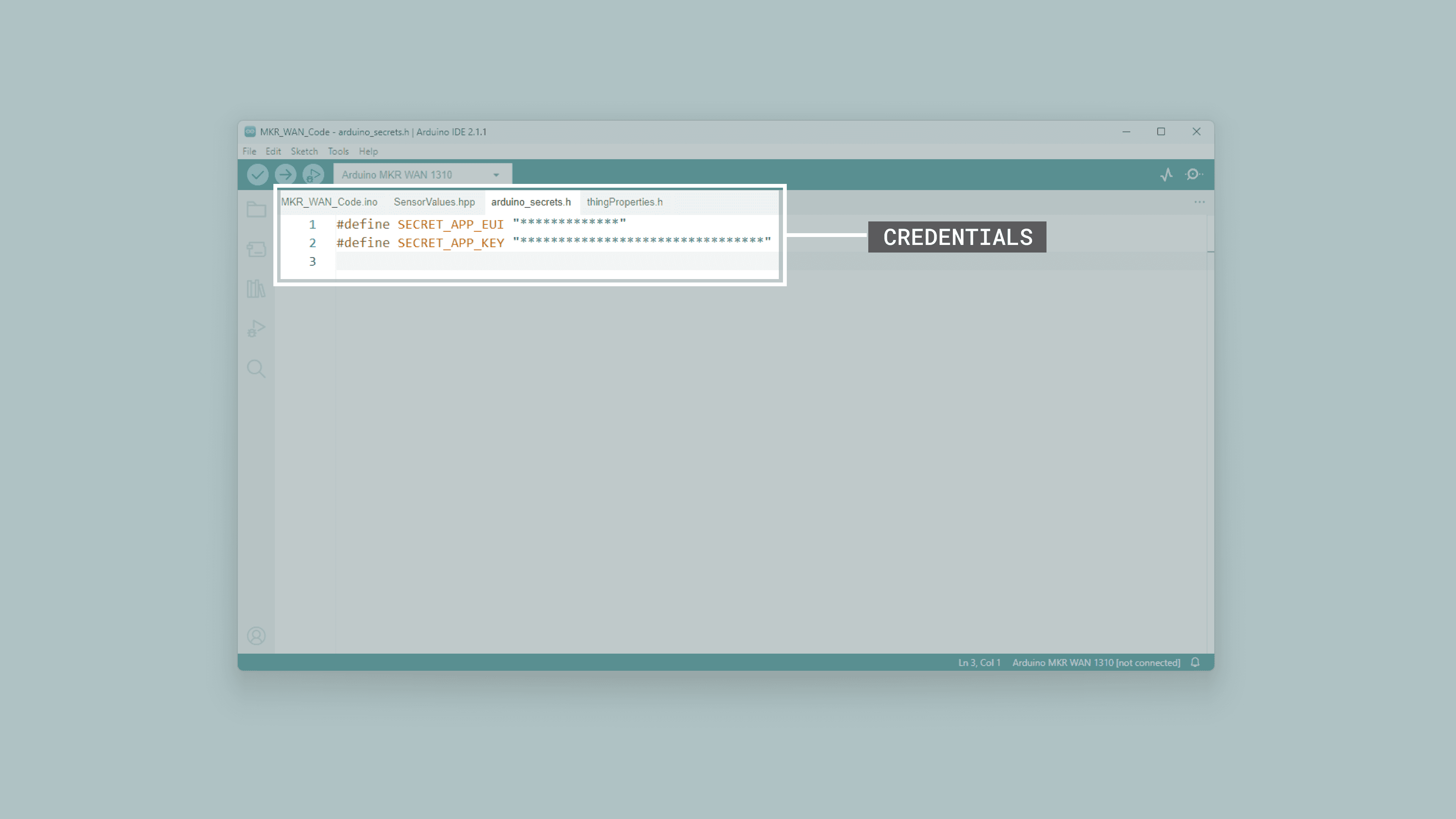Open the Library Manager sidebar icon
Viewport: 1456px width, 819px height.
click(x=256, y=289)
